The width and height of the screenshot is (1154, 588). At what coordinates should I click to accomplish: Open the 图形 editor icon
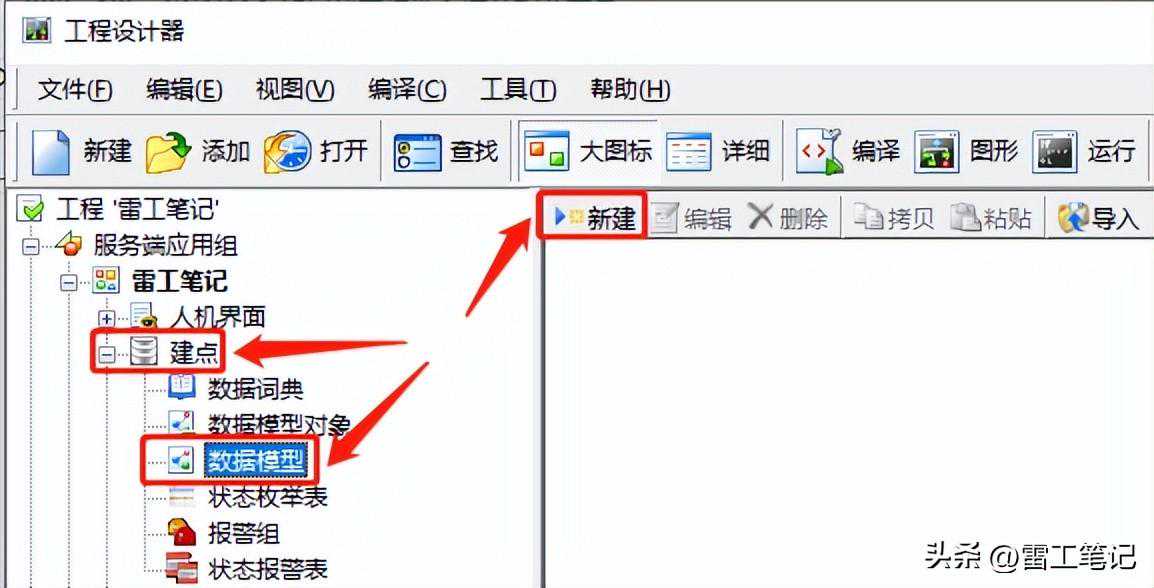(936, 152)
